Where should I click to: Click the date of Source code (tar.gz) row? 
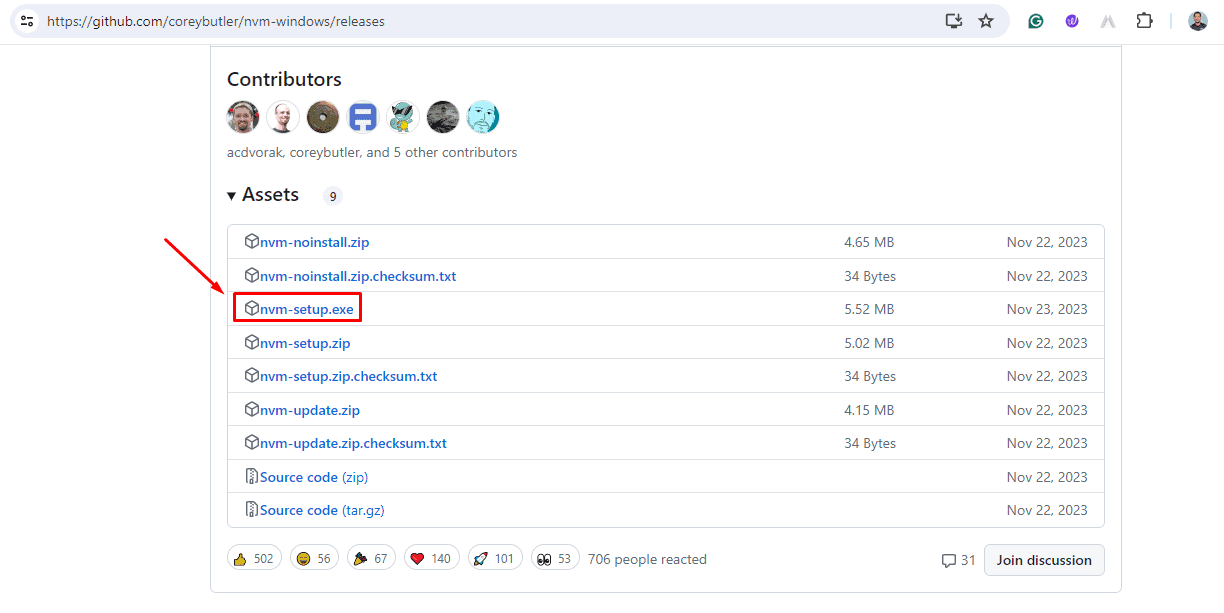click(x=1047, y=510)
